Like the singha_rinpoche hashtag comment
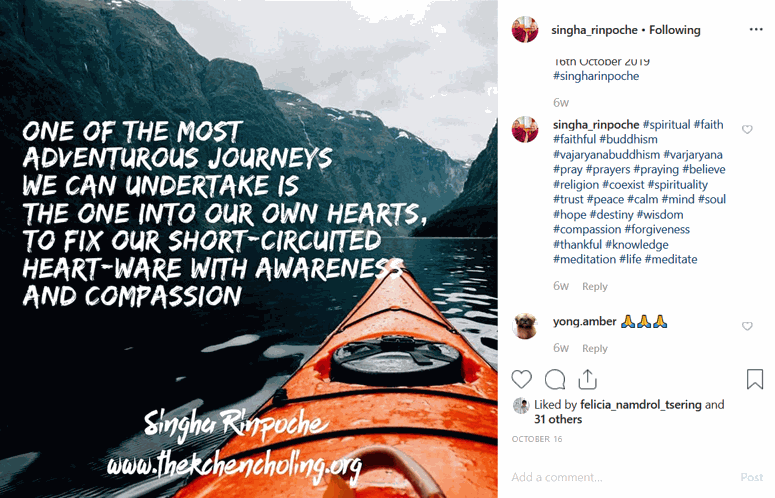The height and width of the screenshot is (498, 775). [747, 129]
